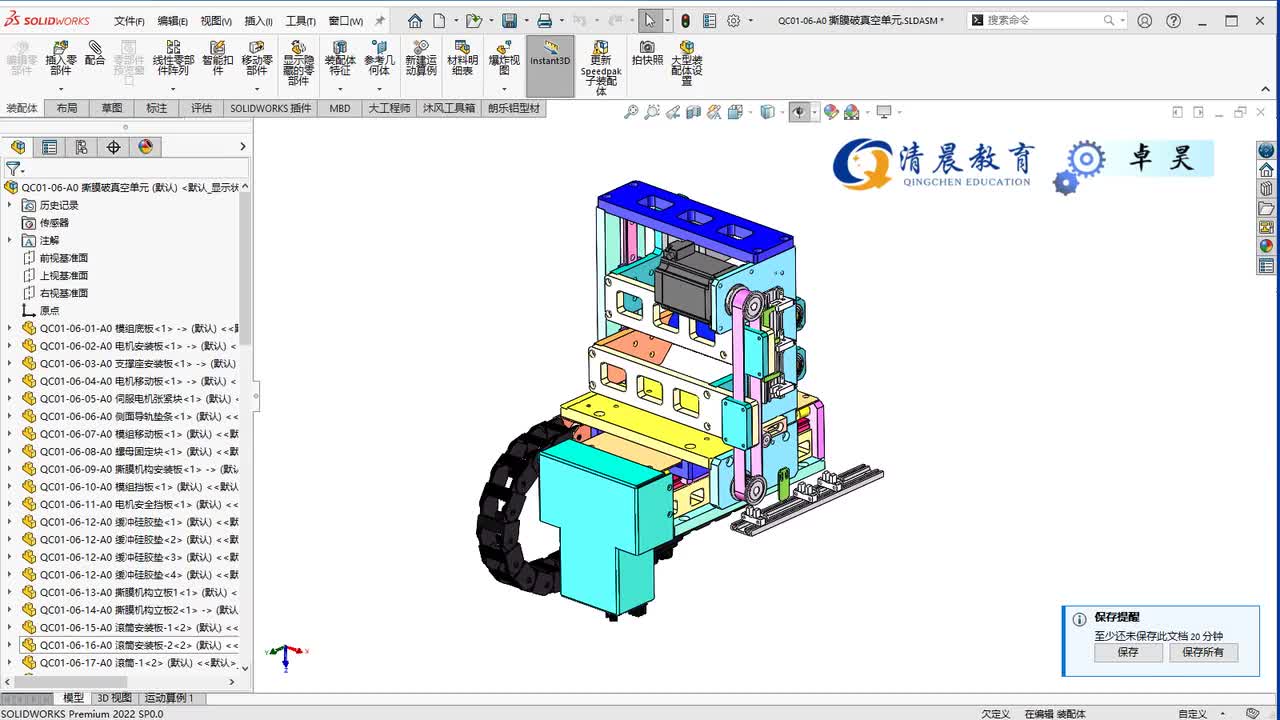Click the 欠定义 status bar text
The image size is (1280, 720).
click(x=995, y=714)
